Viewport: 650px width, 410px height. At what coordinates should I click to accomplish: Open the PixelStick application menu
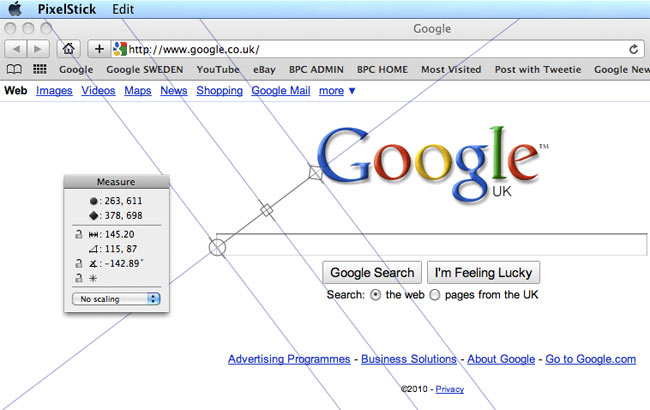click(x=67, y=9)
